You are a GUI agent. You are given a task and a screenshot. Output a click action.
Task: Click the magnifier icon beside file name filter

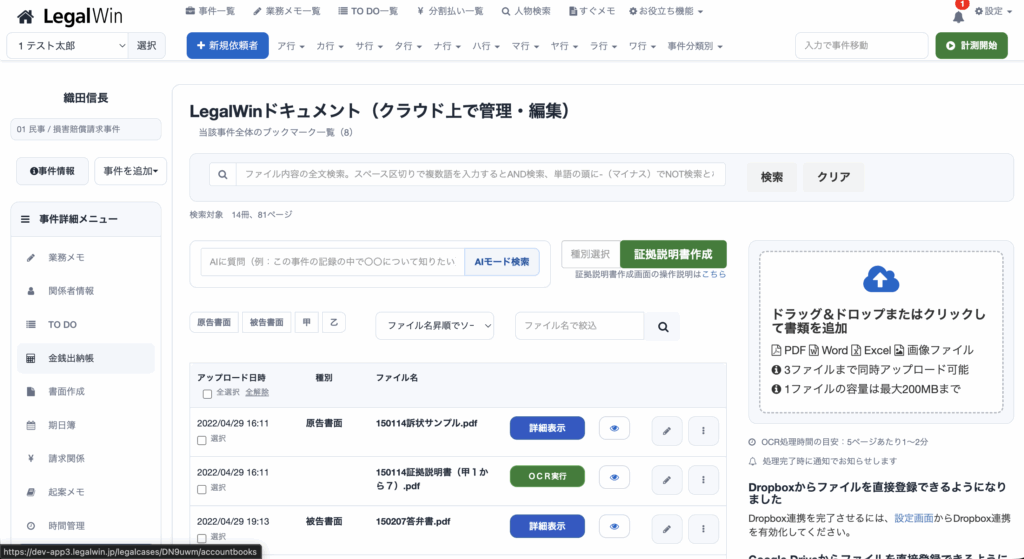click(662, 326)
